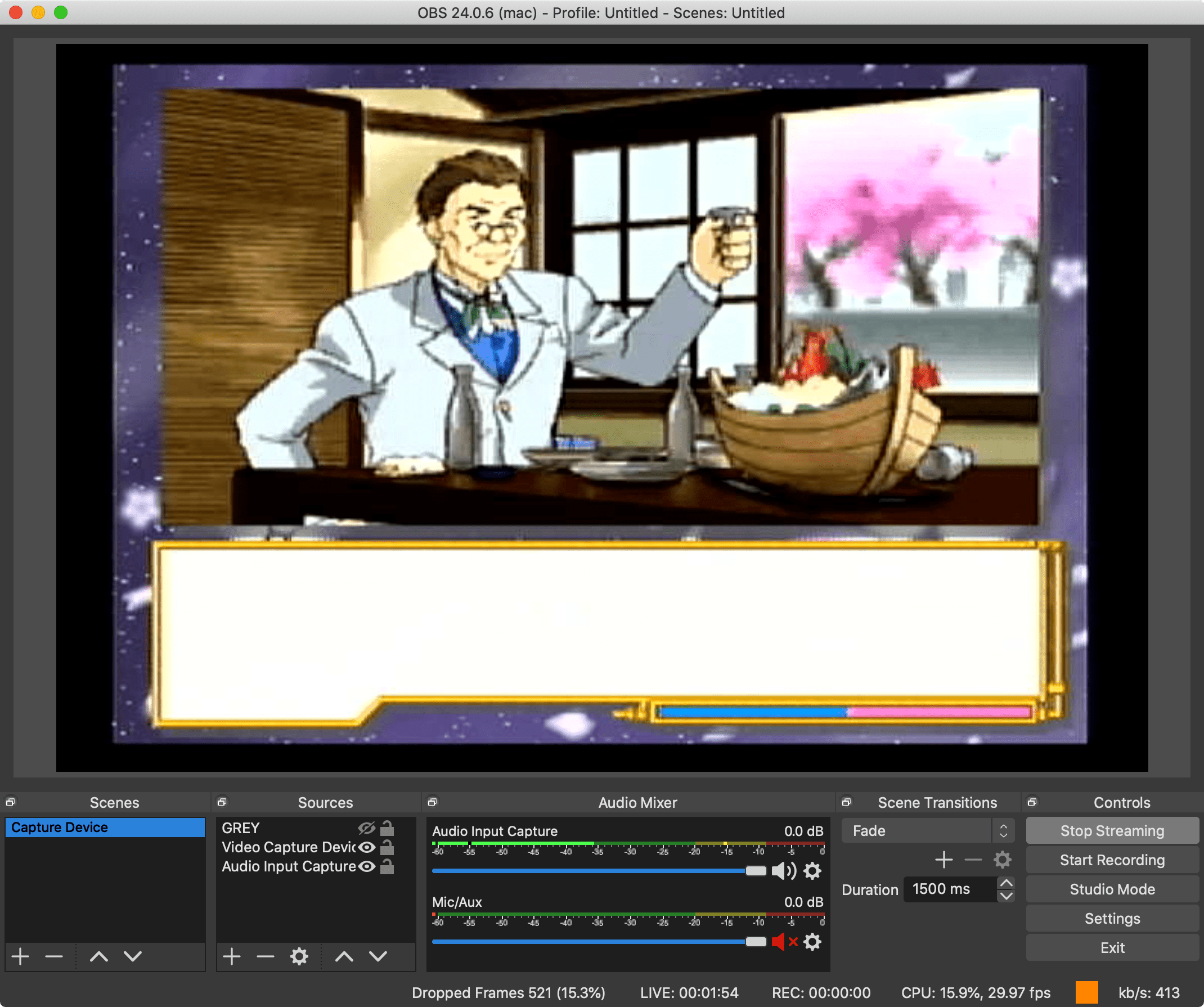This screenshot has height=1007, width=1204.
Task: Click the REC 00:00:00 timer
Action: coord(821,993)
